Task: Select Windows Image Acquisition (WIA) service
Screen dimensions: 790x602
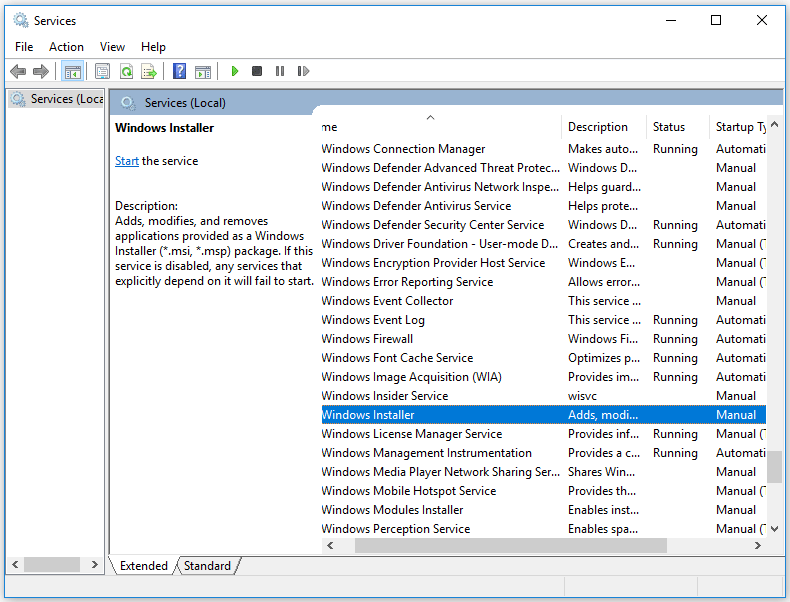Action: [x=544, y=377]
